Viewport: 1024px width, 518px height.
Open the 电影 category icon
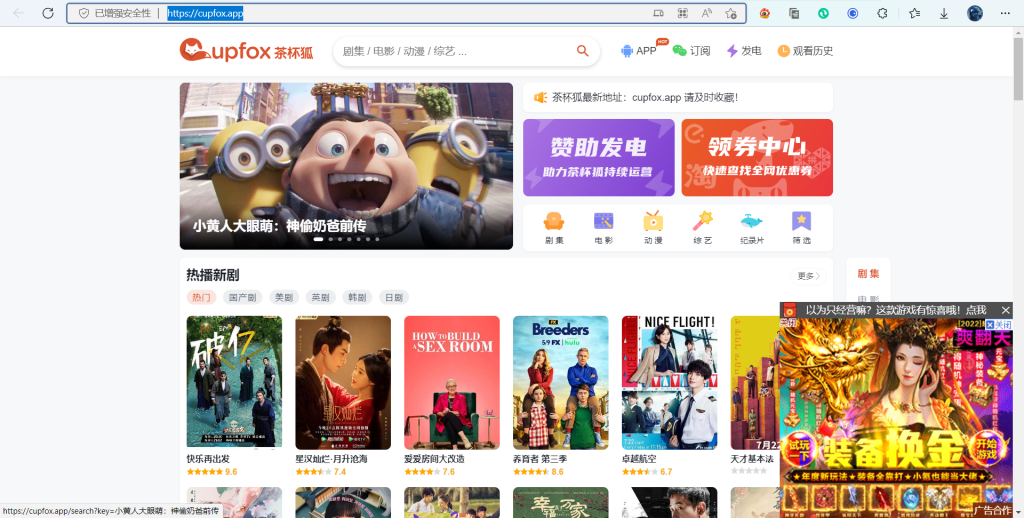click(x=603, y=228)
